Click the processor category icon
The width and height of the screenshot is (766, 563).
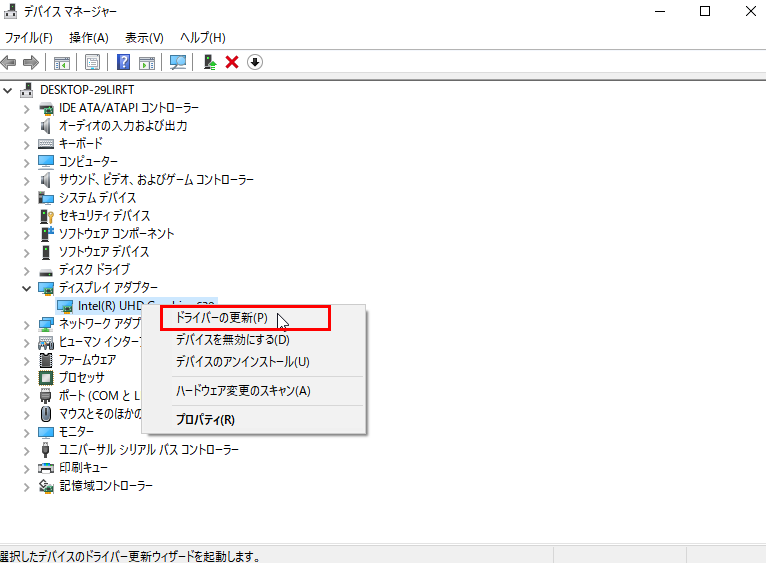point(46,378)
